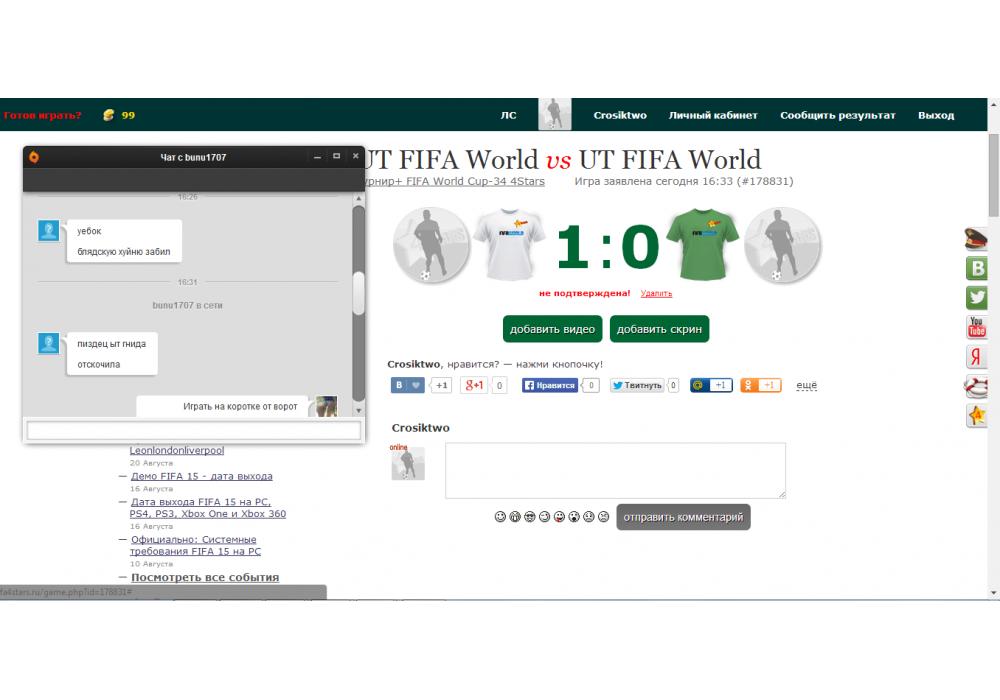Insert the tongue-out emoticon
This screenshot has height=700, width=1000.
coord(559,516)
